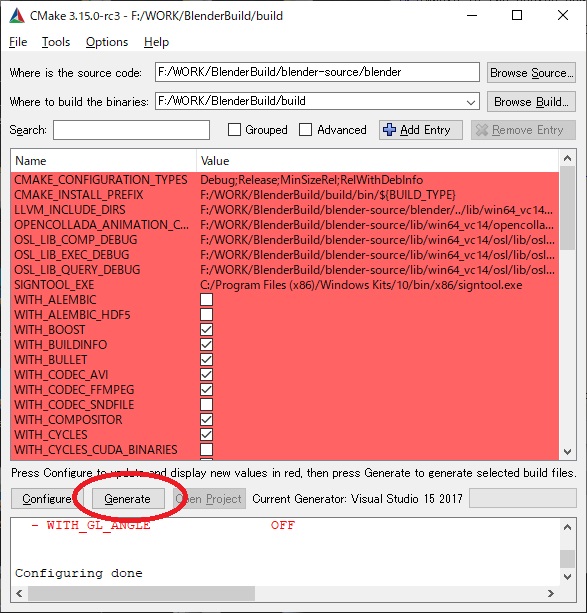This screenshot has width=587, height=613.
Task: Open the File menu
Action: coord(18,42)
